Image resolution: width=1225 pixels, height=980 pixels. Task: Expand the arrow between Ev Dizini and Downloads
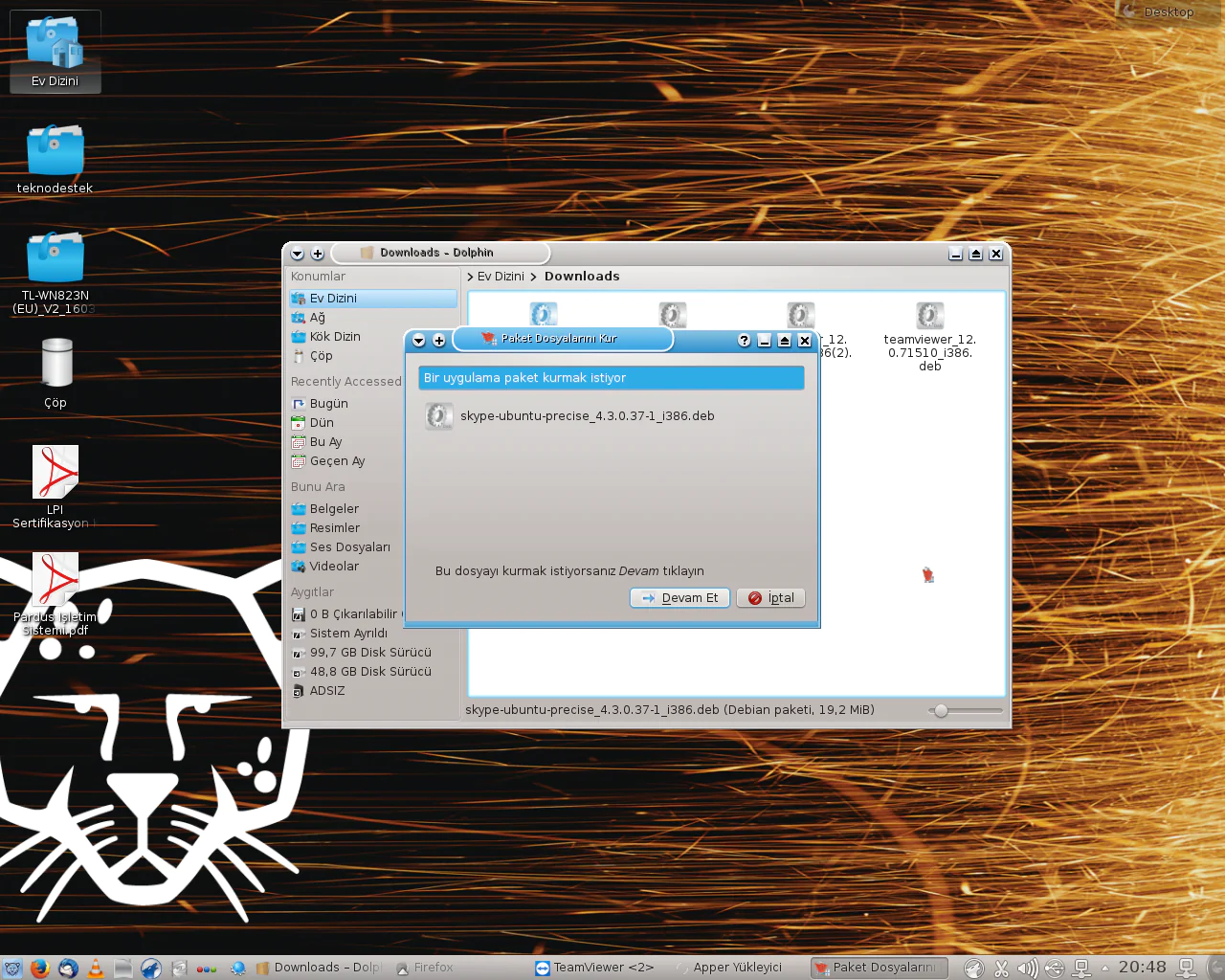533,277
